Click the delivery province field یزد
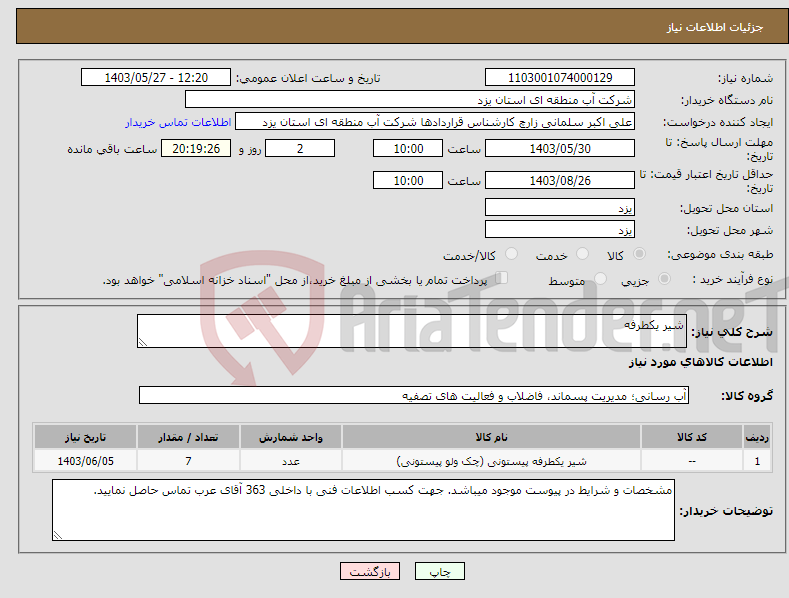789x598 pixels. pos(560,207)
